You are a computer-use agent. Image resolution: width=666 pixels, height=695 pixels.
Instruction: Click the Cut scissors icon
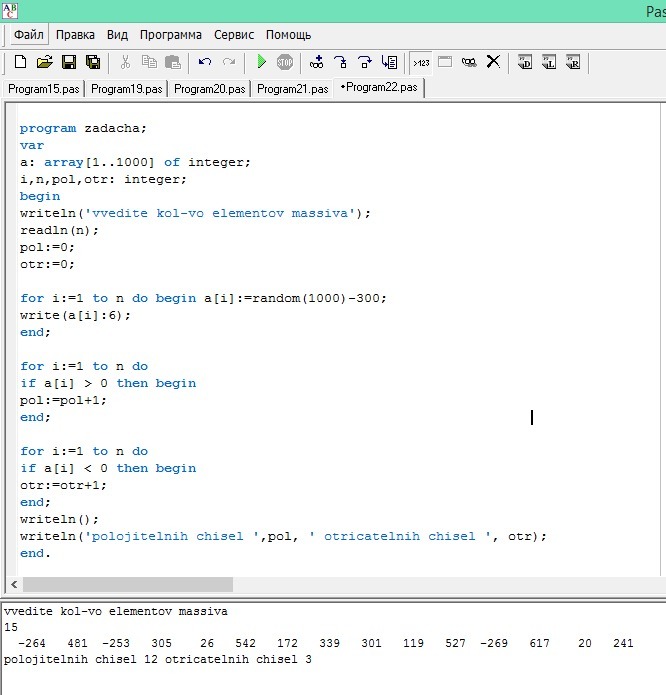[x=125, y=62]
